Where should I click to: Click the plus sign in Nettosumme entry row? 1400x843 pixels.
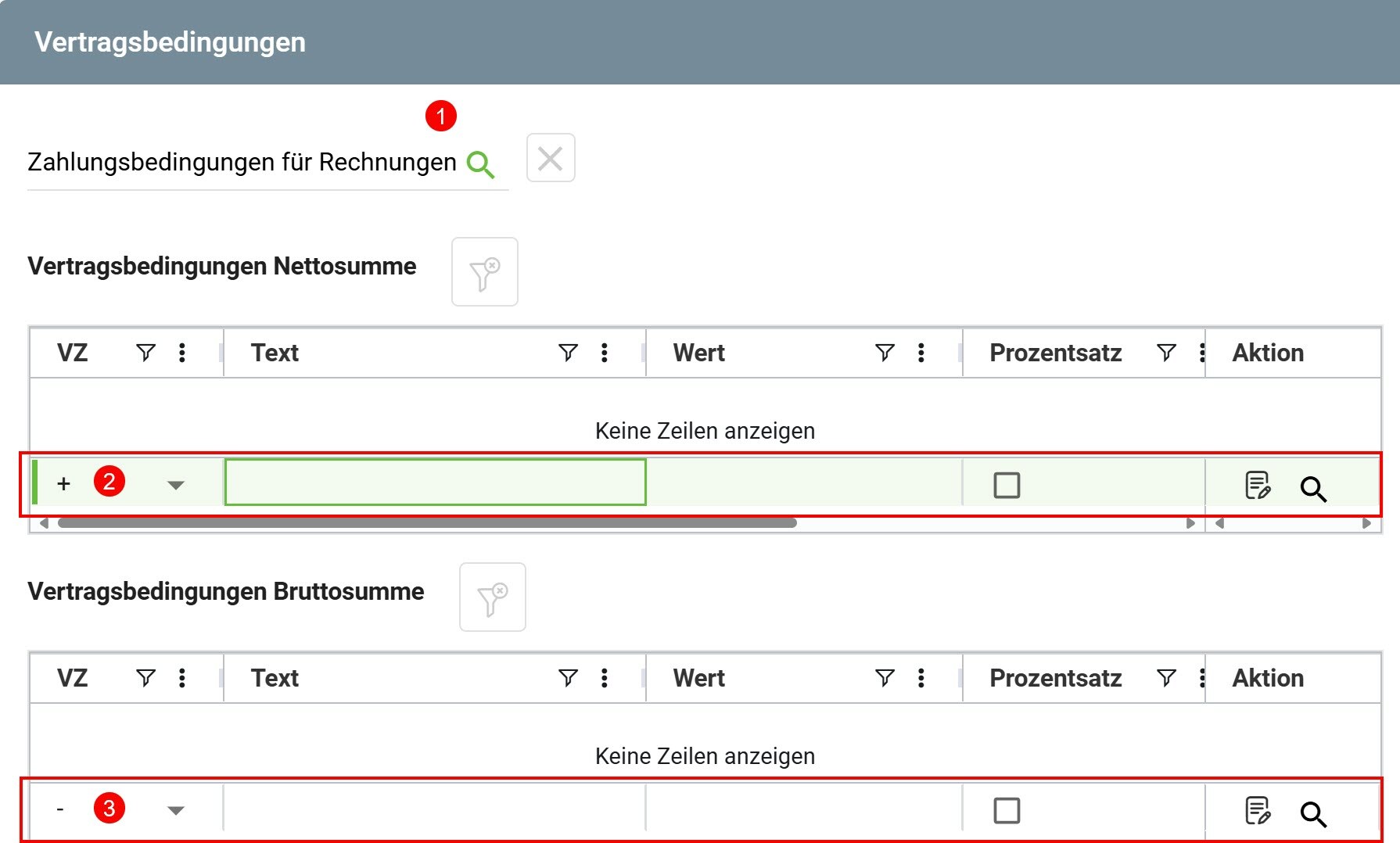coord(64,484)
